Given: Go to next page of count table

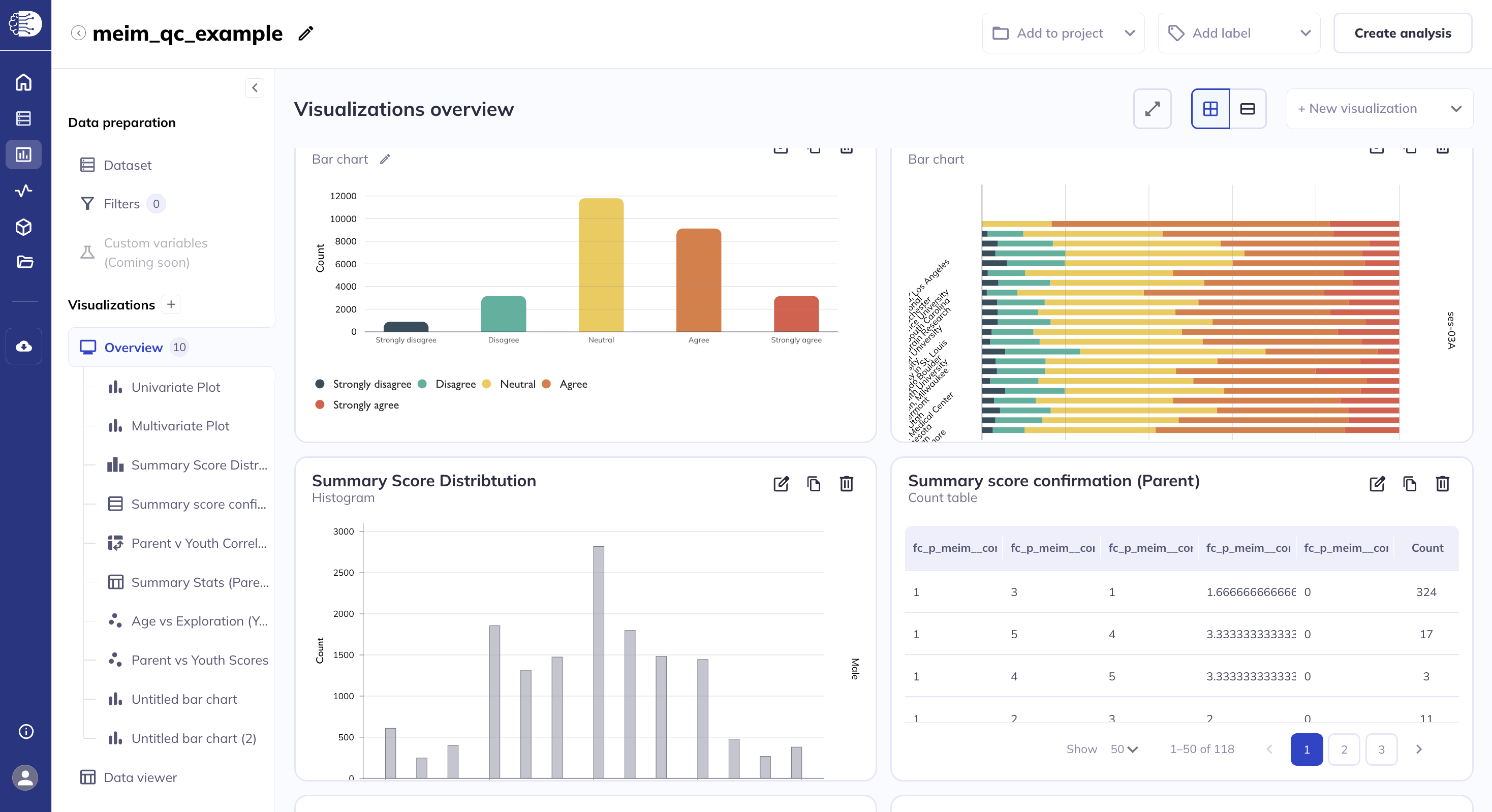Looking at the screenshot, I should (x=1419, y=749).
